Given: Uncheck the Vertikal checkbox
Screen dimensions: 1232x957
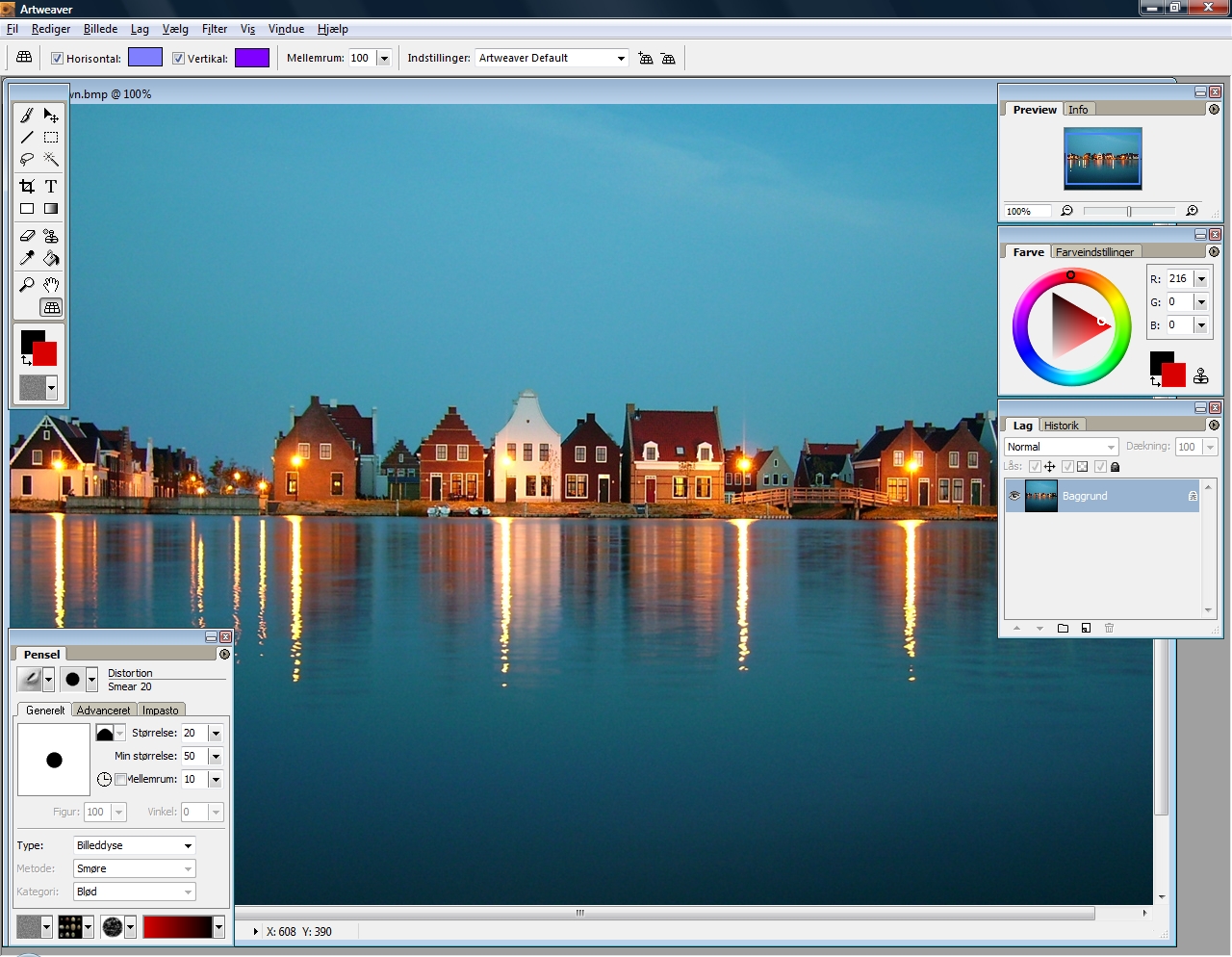Looking at the screenshot, I should click(178, 59).
